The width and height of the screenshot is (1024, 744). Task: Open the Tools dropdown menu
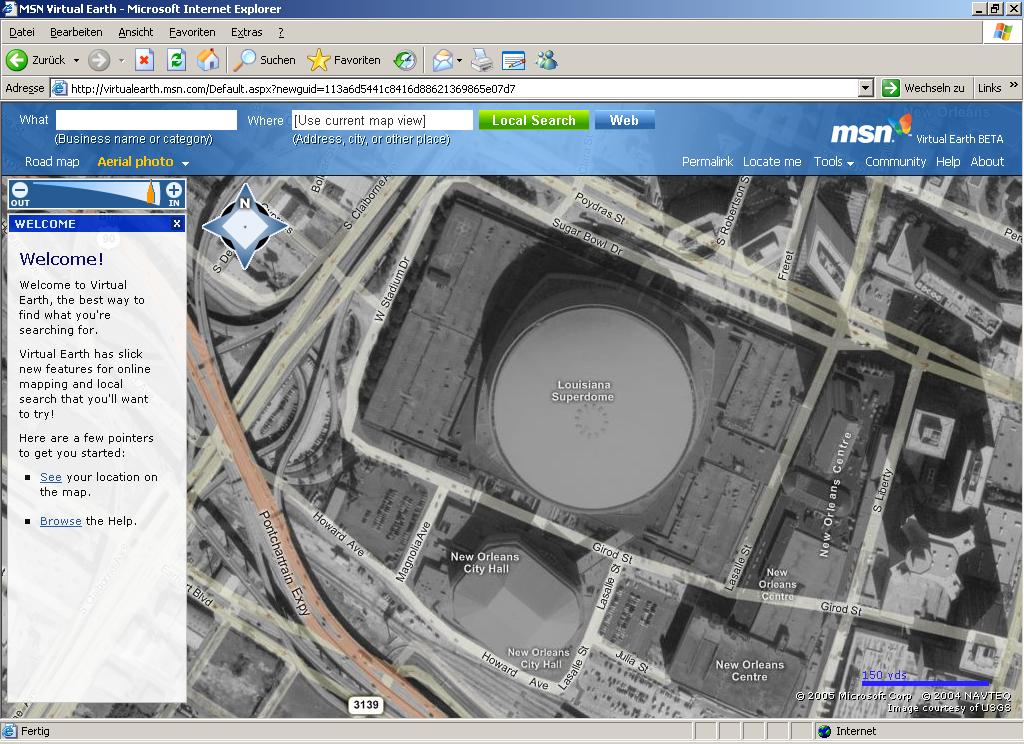click(x=833, y=162)
